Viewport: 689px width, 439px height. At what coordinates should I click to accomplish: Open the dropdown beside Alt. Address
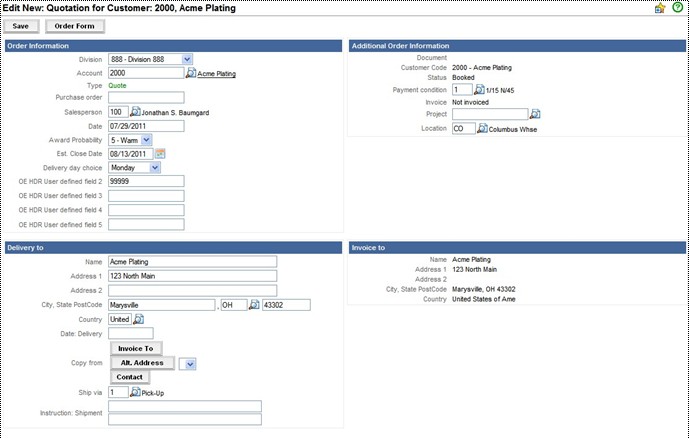[x=190, y=363]
